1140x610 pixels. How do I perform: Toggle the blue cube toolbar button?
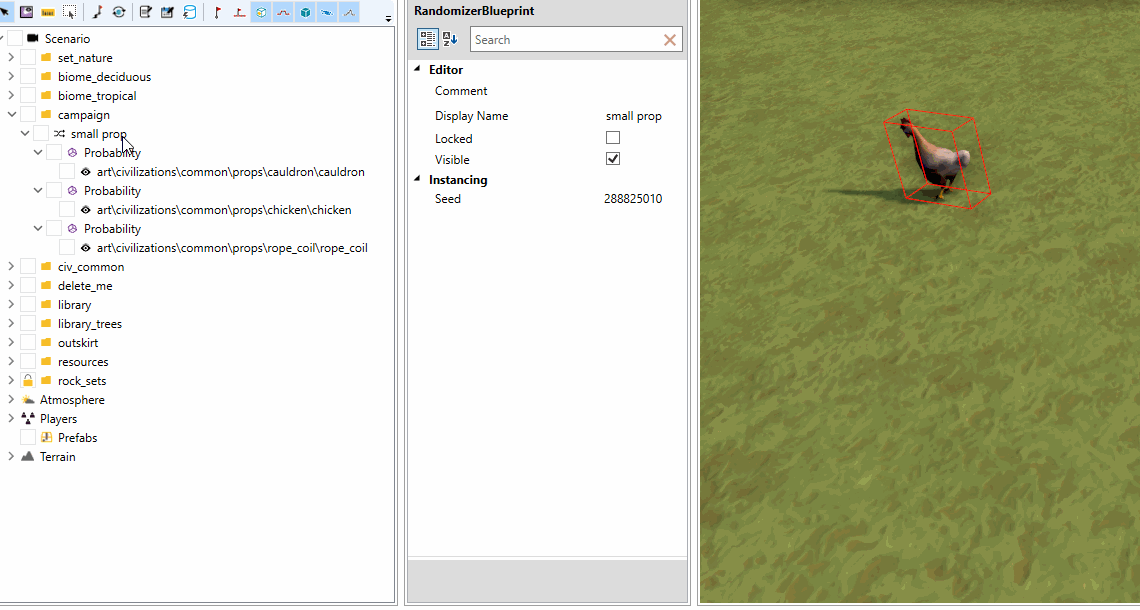(305, 12)
